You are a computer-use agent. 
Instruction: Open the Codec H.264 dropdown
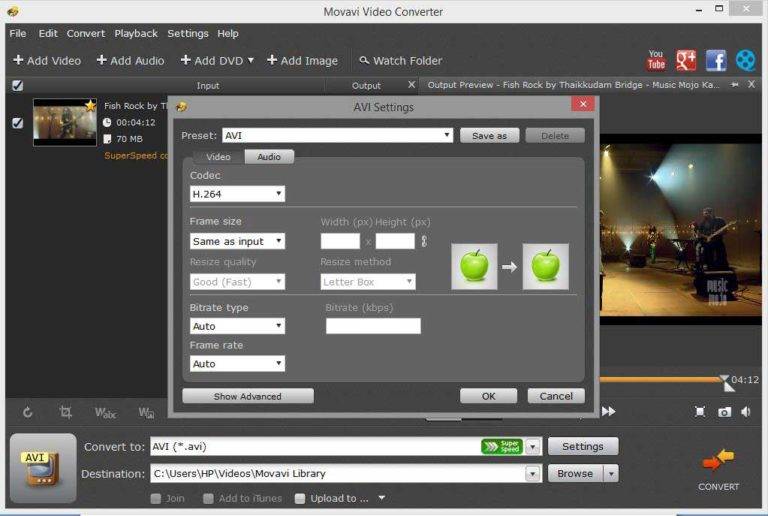coord(237,194)
